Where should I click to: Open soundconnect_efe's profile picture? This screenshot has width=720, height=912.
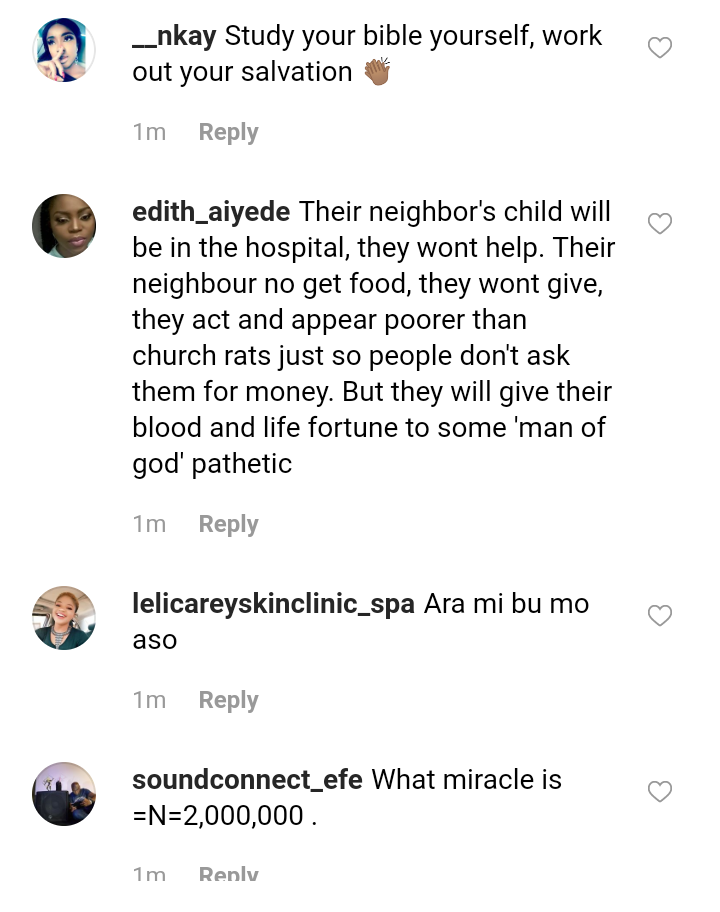[x=64, y=794]
